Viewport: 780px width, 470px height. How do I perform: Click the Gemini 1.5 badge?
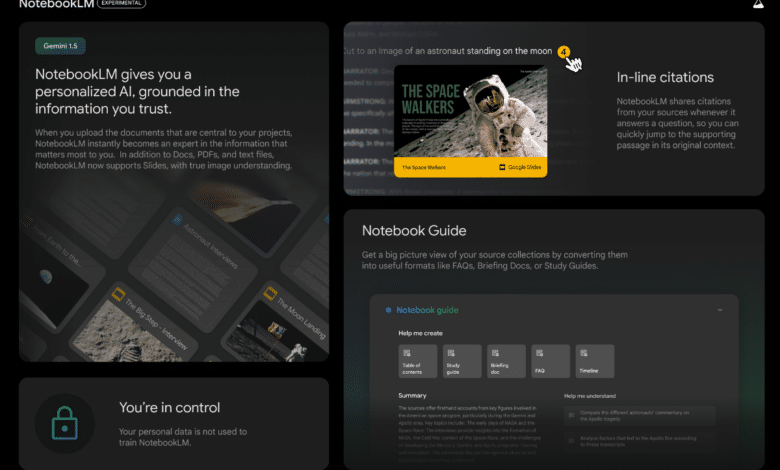coord(62,46)
